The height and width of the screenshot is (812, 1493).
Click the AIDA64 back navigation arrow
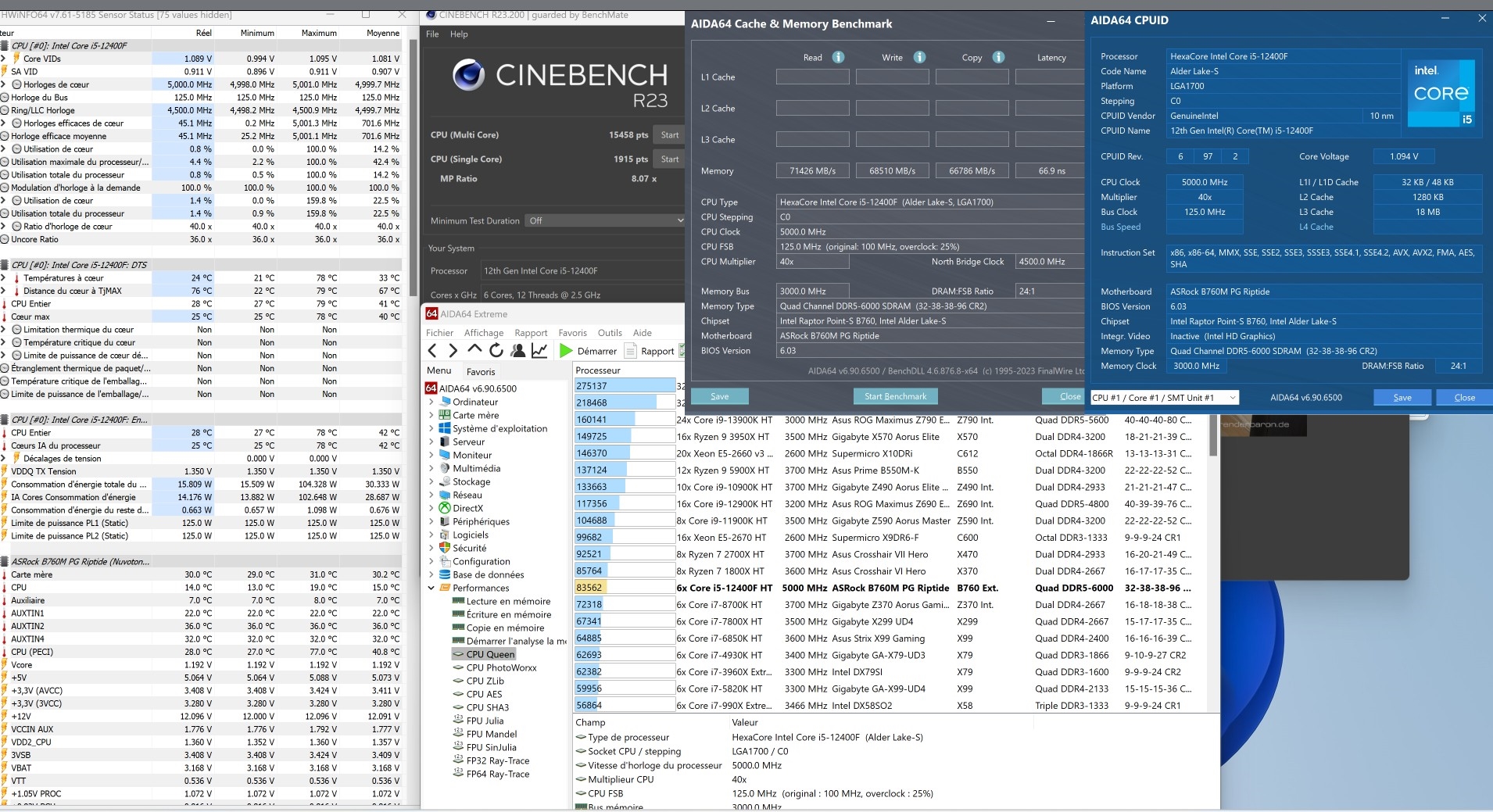click(432, 351)
